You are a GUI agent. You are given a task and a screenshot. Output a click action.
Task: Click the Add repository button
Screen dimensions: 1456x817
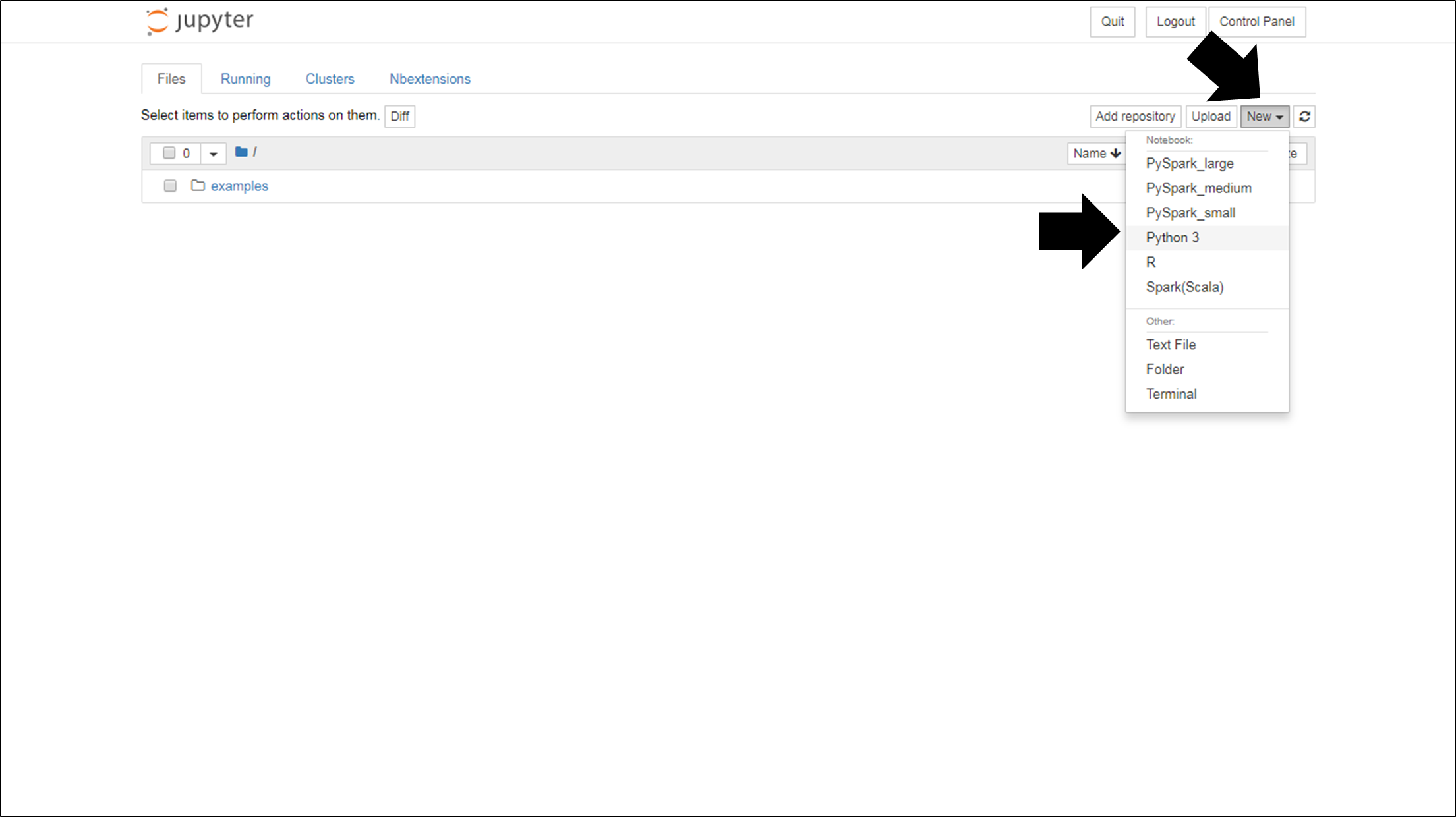(1135, 117)
